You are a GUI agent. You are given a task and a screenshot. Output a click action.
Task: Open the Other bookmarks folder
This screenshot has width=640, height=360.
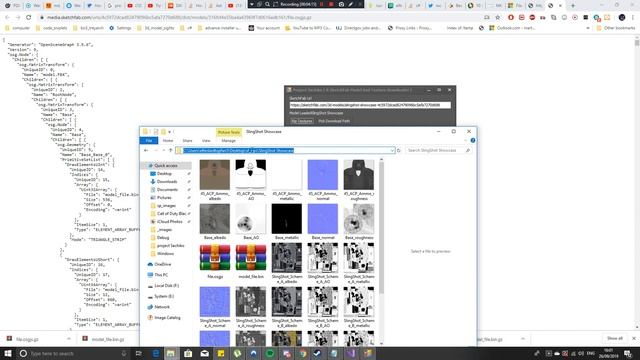coord(616,28)
